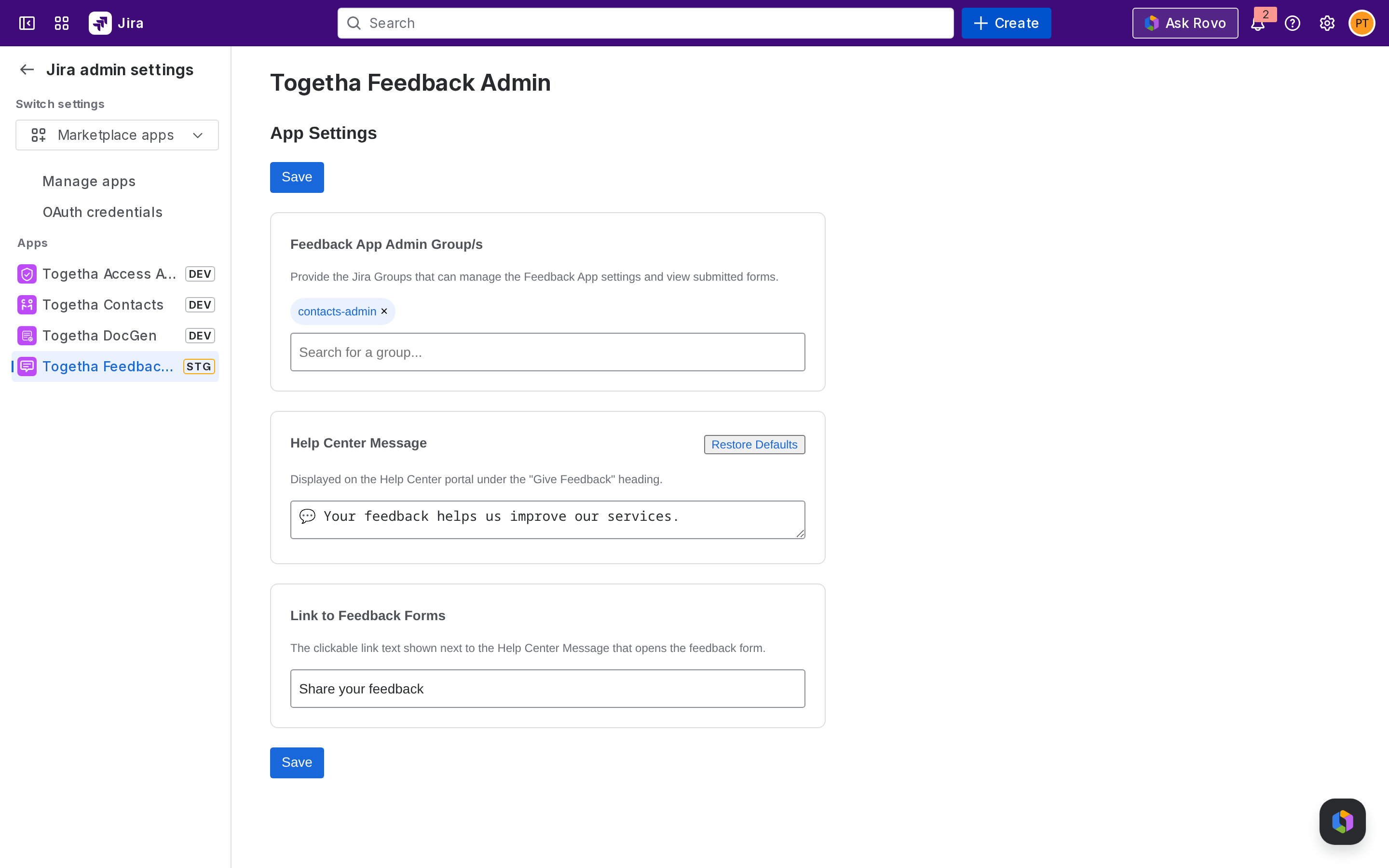Expand Marketplace apps settings dropdown

point(117,135)
